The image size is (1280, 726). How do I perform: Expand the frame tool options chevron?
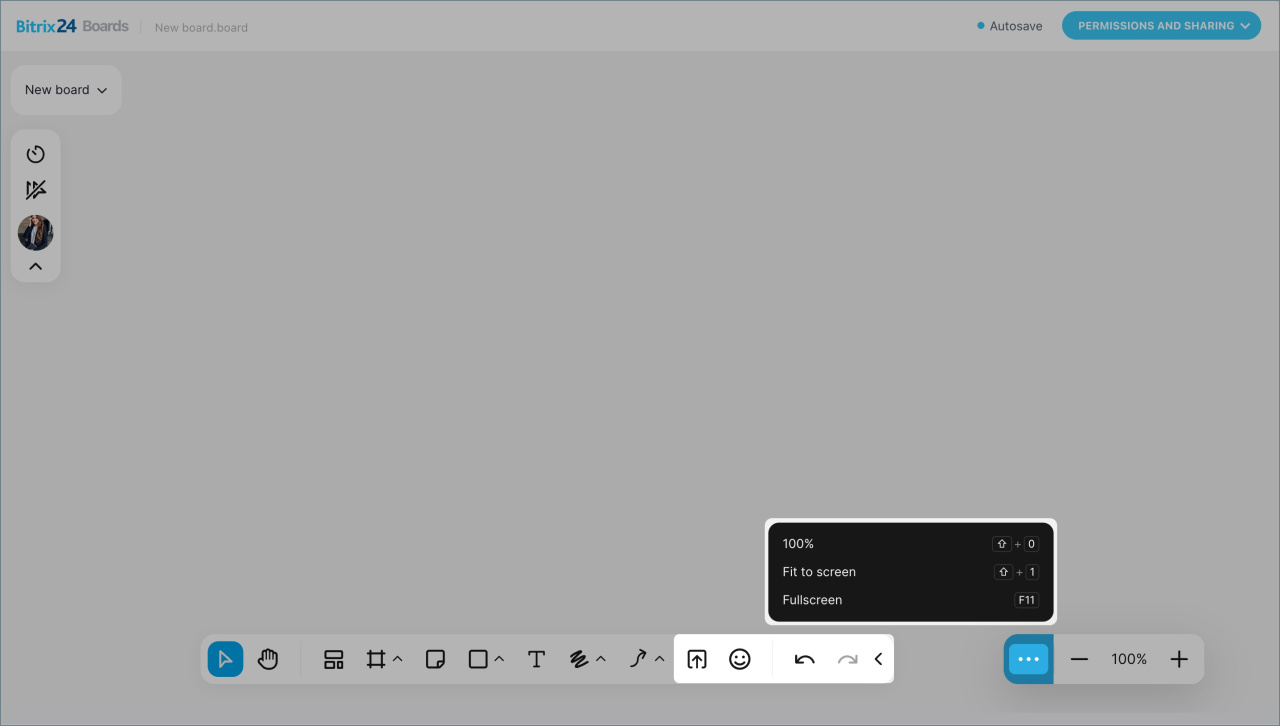point(398,659)
